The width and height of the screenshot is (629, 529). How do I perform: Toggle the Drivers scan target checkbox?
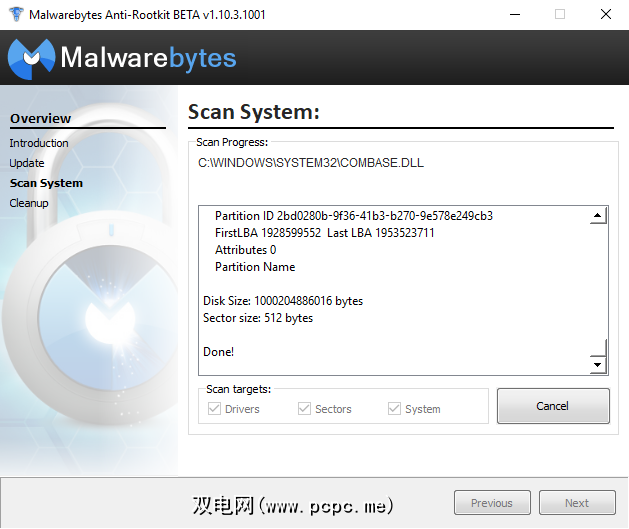(x=215, y=409)
